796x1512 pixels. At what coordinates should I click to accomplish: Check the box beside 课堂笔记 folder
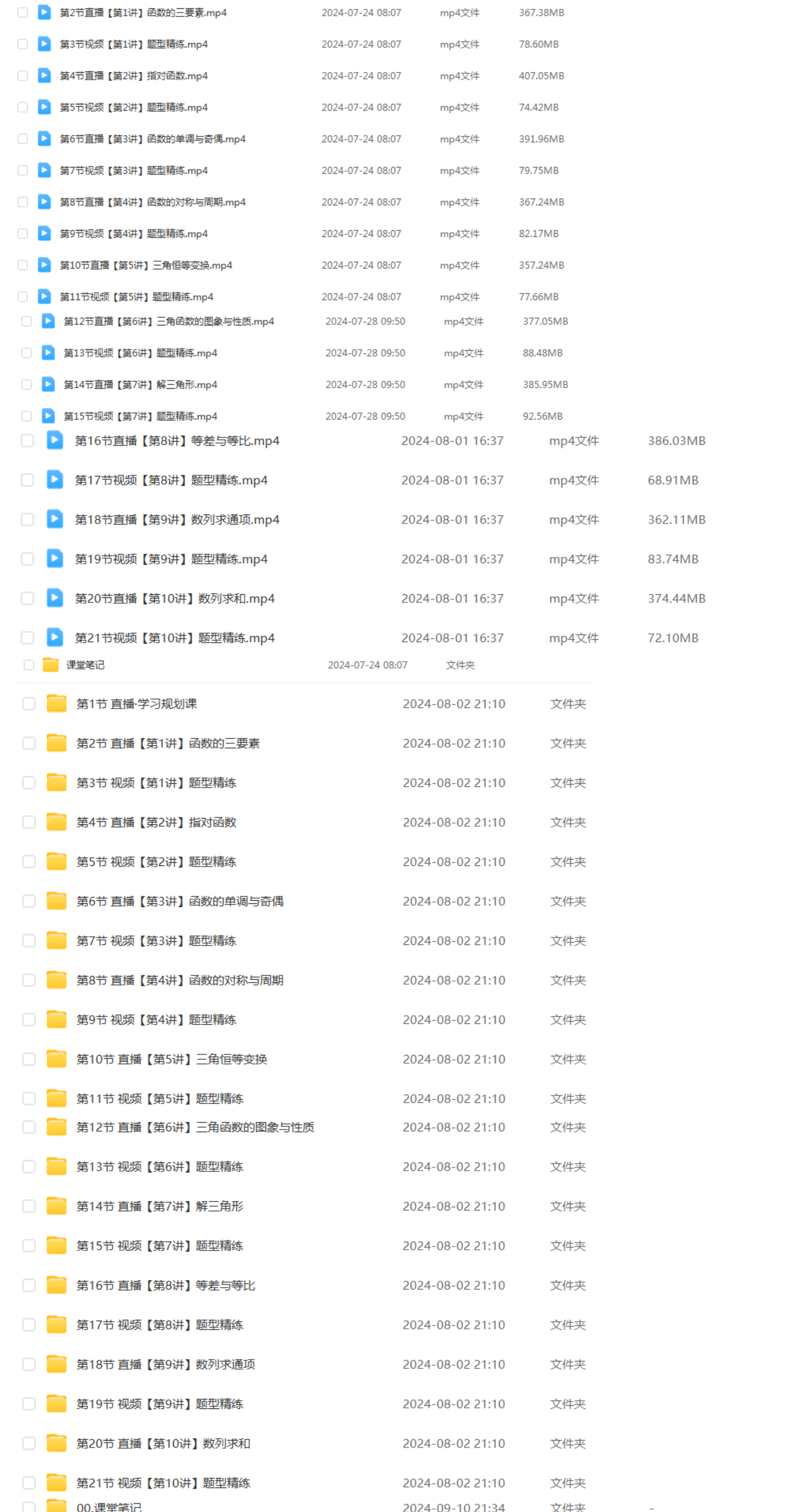pyautogui.click(x=28, y=664)
